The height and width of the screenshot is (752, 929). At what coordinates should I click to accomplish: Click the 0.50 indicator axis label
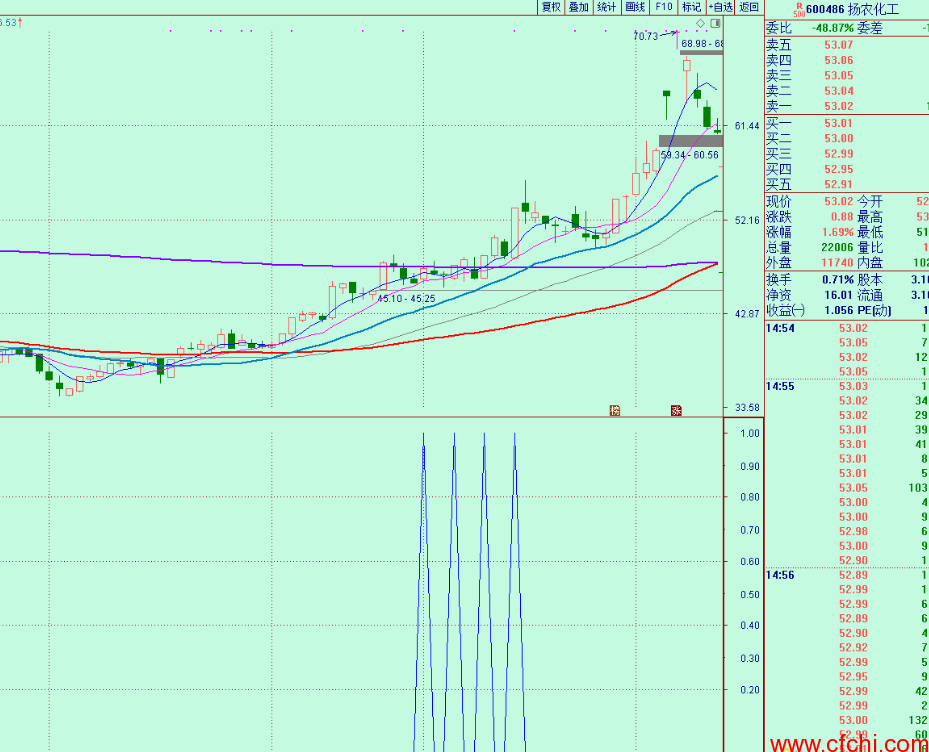[750, 595]
